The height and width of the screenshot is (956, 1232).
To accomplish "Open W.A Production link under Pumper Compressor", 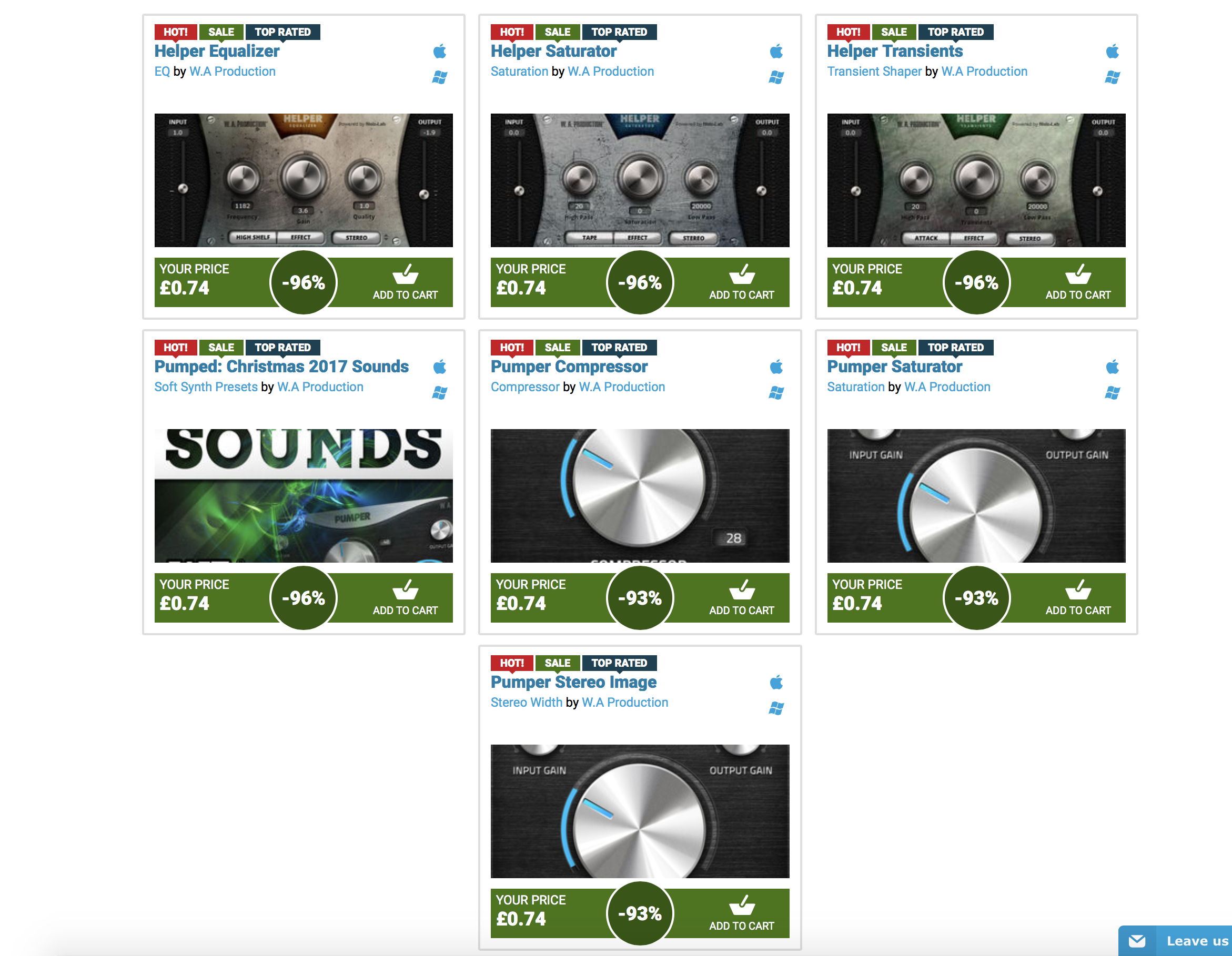I will [x=622, y=387].
